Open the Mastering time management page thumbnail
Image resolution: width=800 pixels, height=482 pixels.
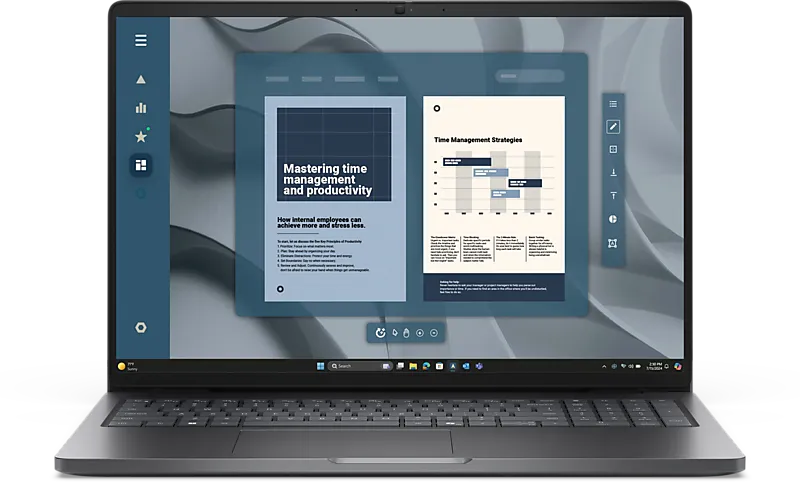pos(335,198)
